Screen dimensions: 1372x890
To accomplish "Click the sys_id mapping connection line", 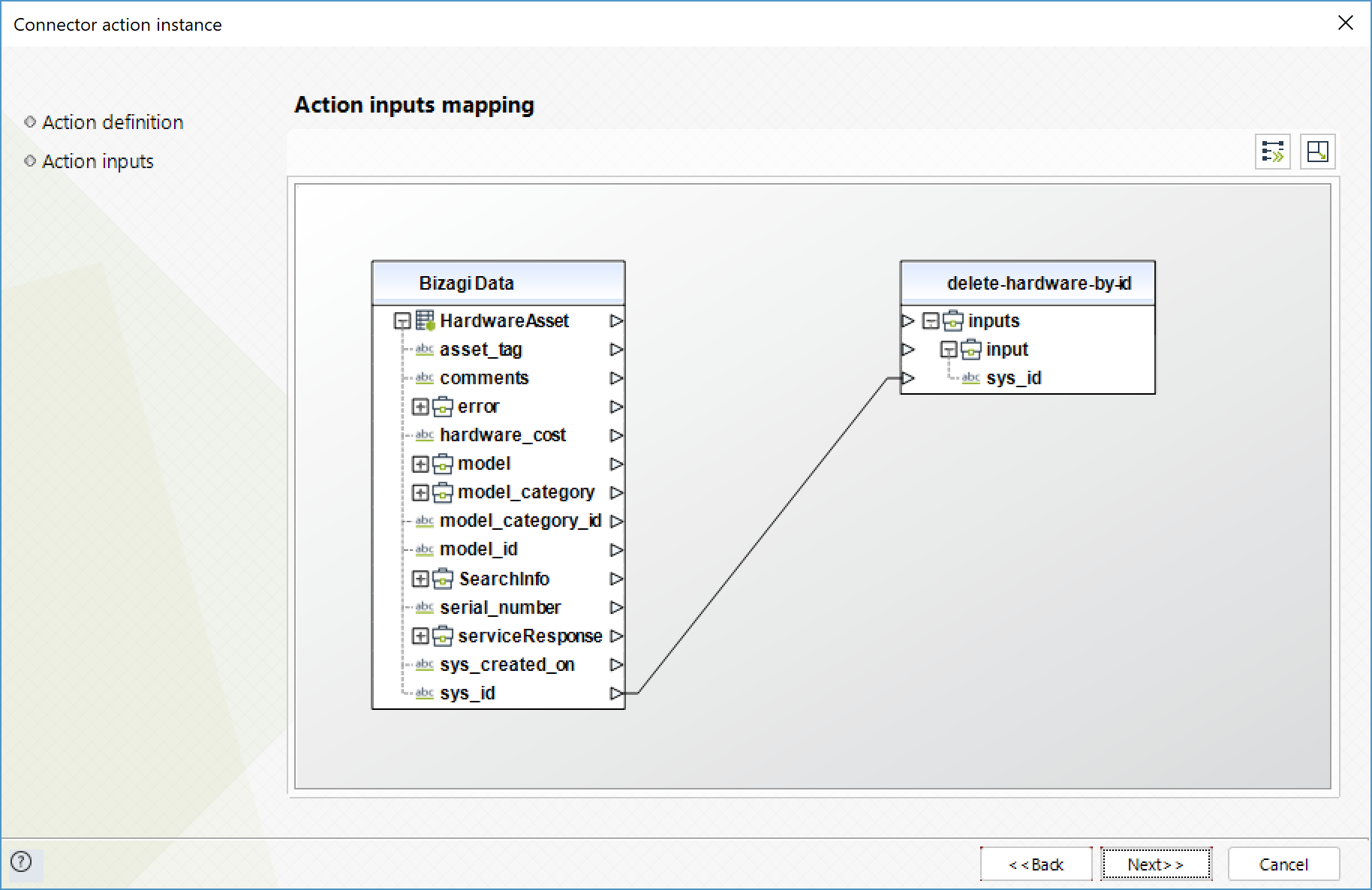I will [x=762, y=536].
